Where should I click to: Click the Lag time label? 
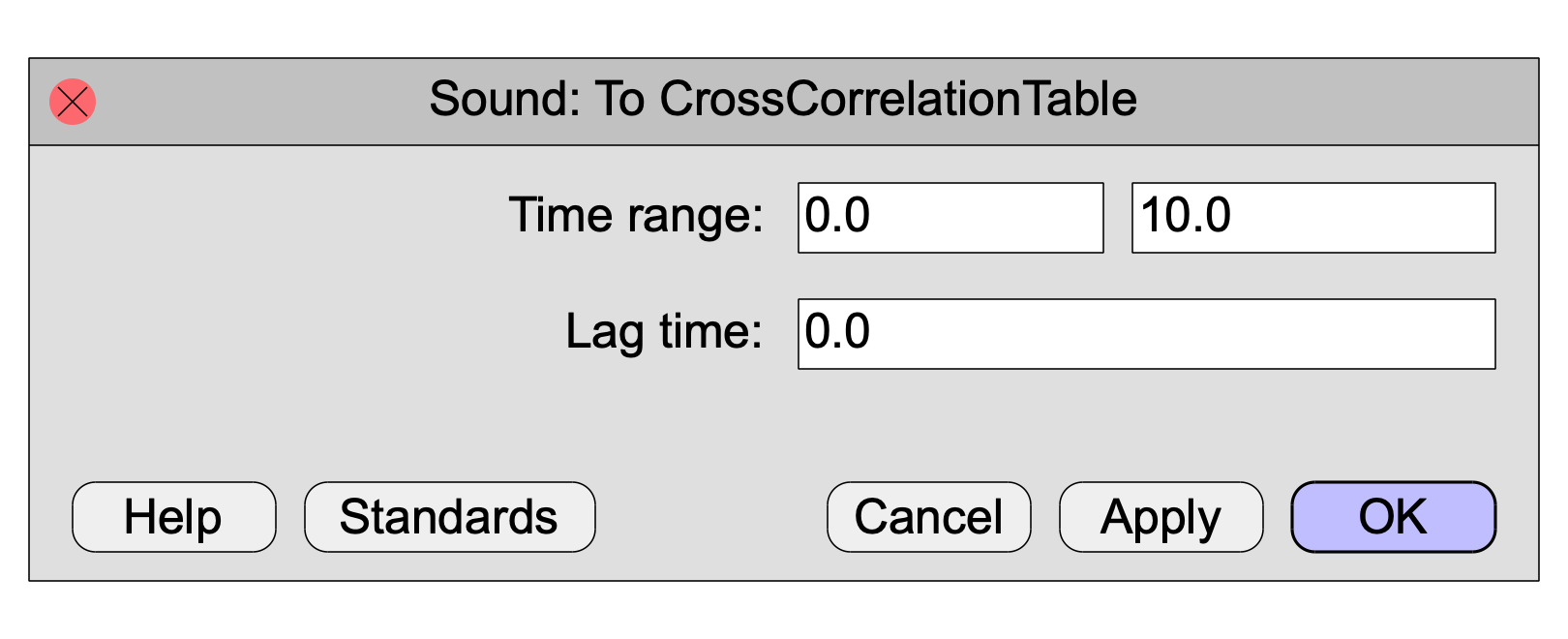click(x=664, y=332)
